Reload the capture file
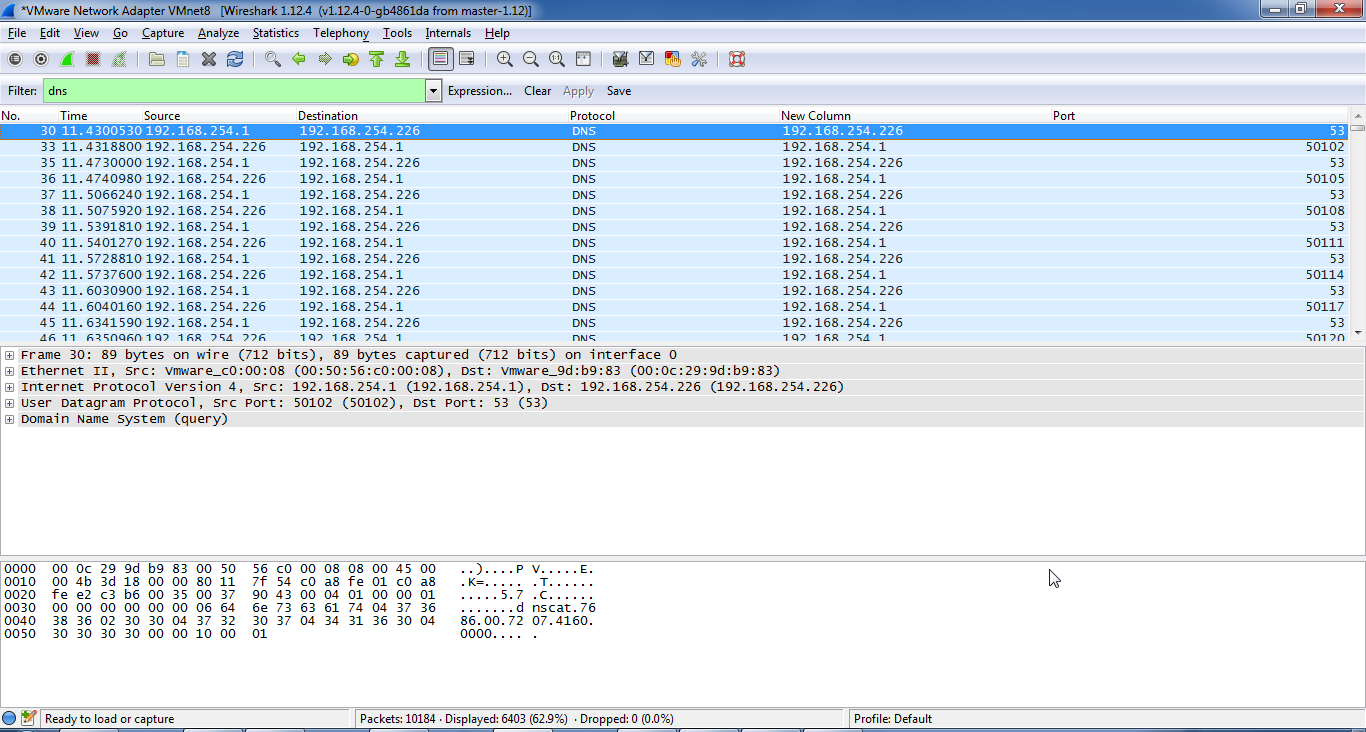Image resolution: width=1366 pixels, height=732 pixels. pos(235,59)
